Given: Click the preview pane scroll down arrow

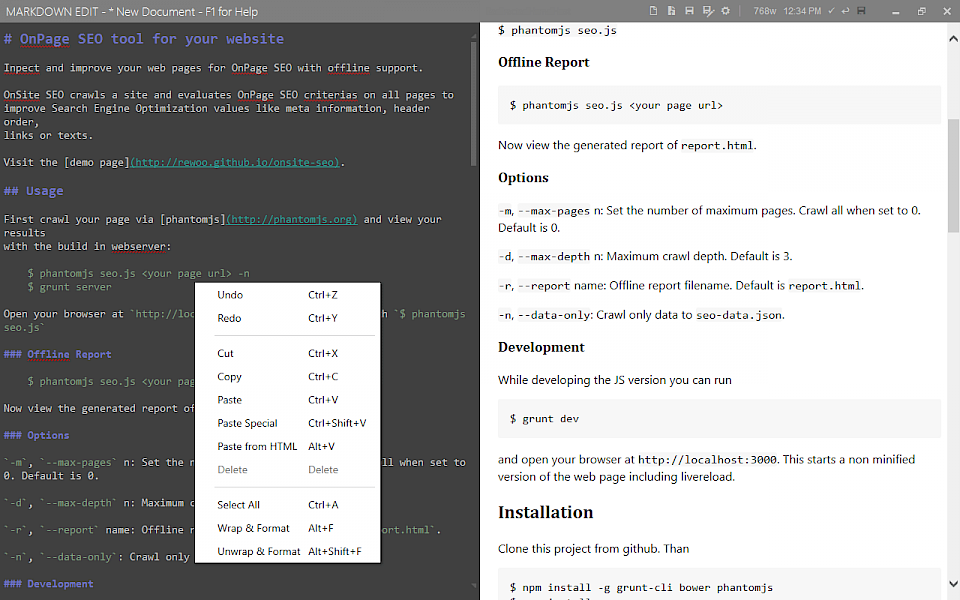Looking at the screenshot, I should (x=953, y=583).
